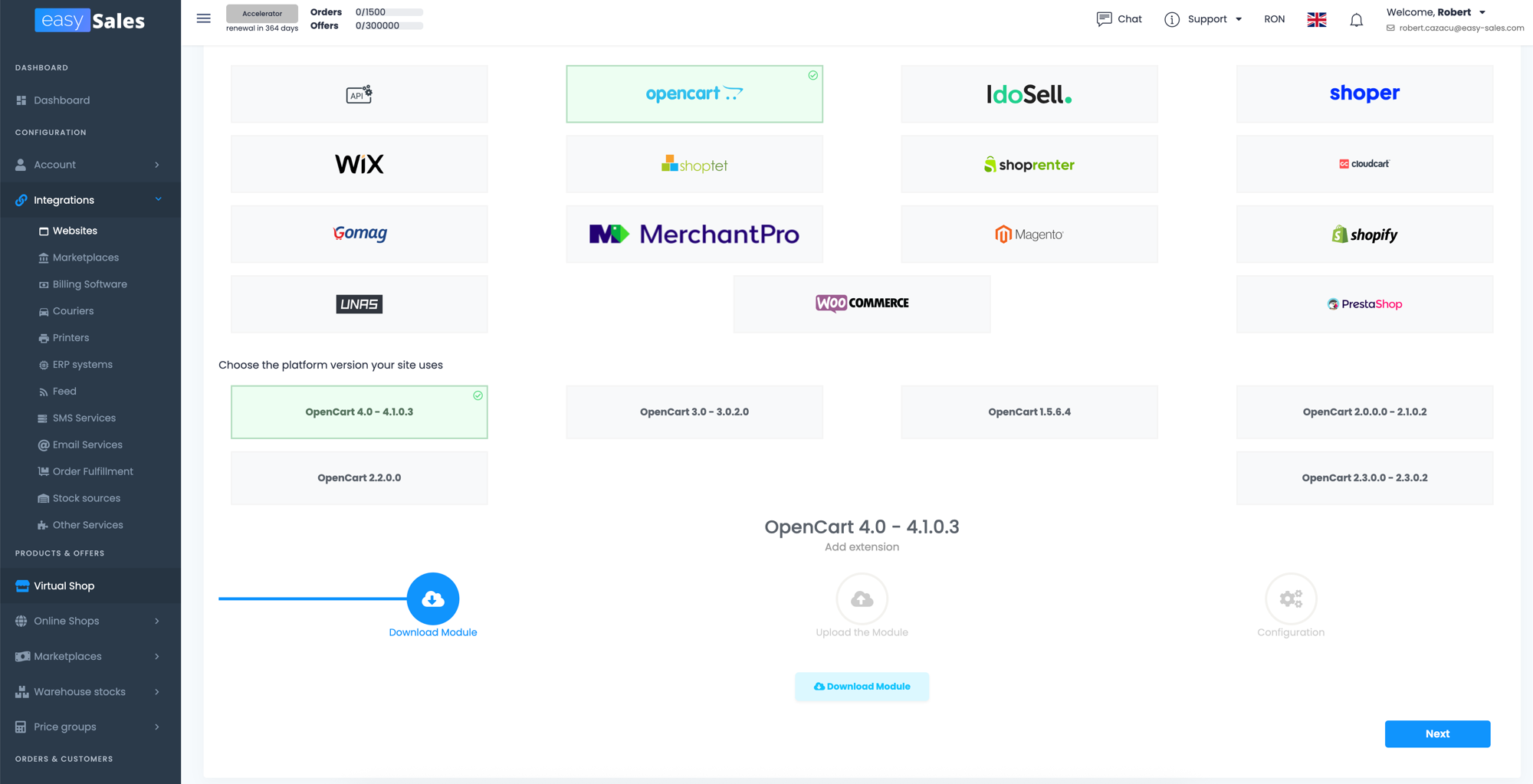Open the Welcome Robert user dropdown
Image resolution: width=1533 pixels, height=784 pixels.
coord(1436,12)
